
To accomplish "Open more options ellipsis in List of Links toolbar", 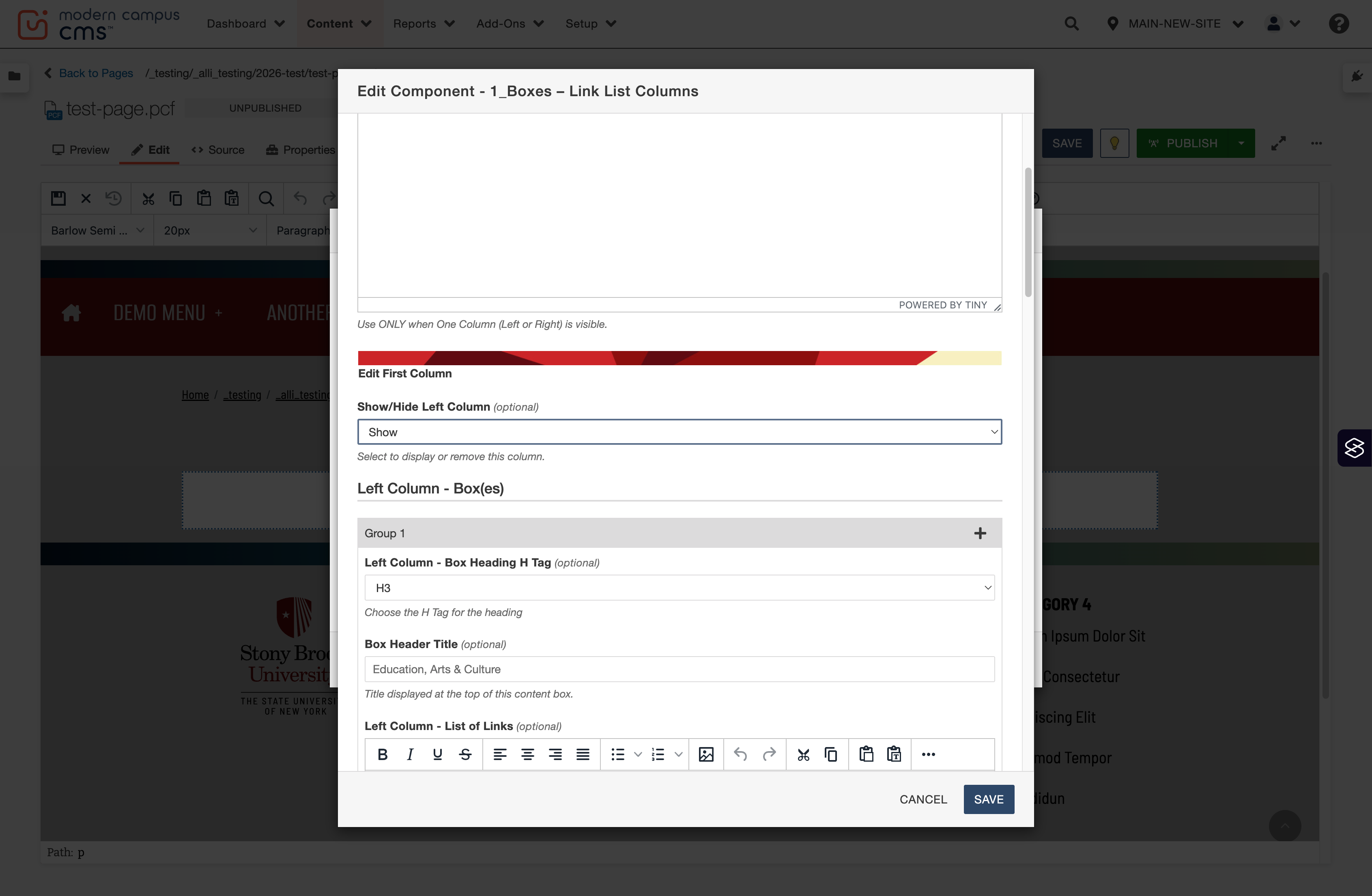I will pos(928,754).
